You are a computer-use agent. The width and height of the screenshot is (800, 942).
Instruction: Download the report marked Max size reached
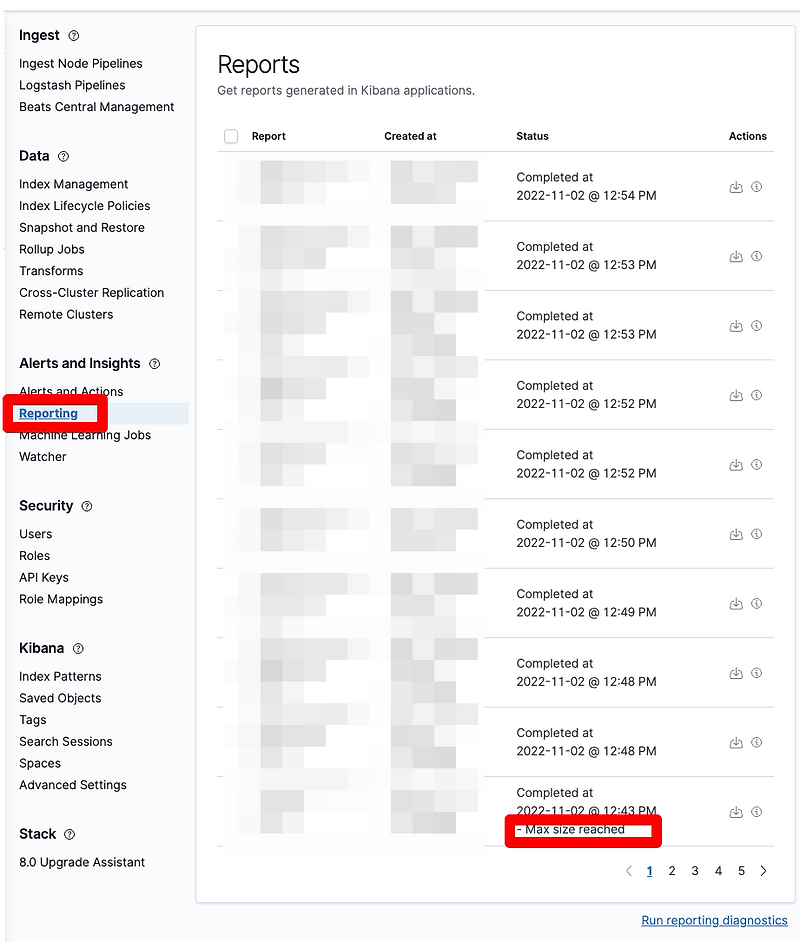click(x=735, y=812)
